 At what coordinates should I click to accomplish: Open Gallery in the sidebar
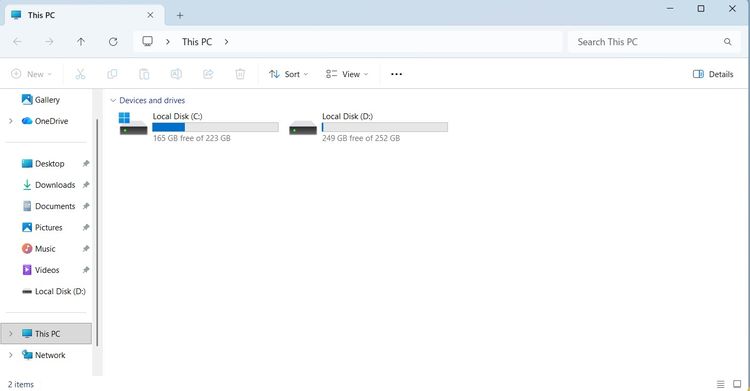[x=41, y=100]
